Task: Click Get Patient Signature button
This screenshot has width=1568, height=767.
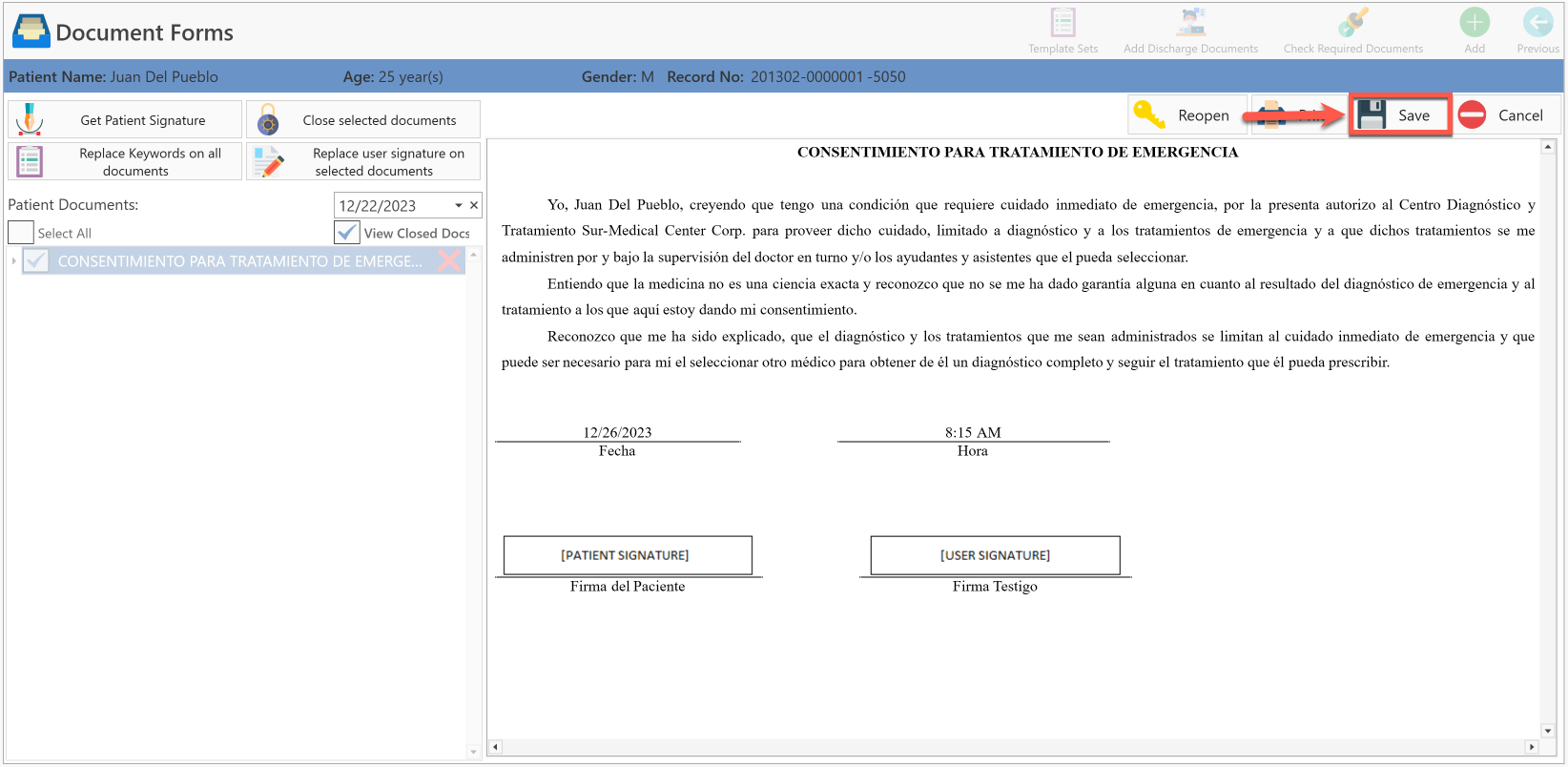Action: (x=125, y=119)
